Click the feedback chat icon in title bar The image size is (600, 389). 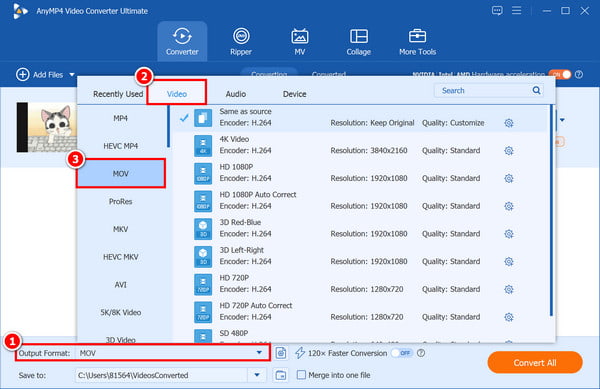(x=497, y=11)
